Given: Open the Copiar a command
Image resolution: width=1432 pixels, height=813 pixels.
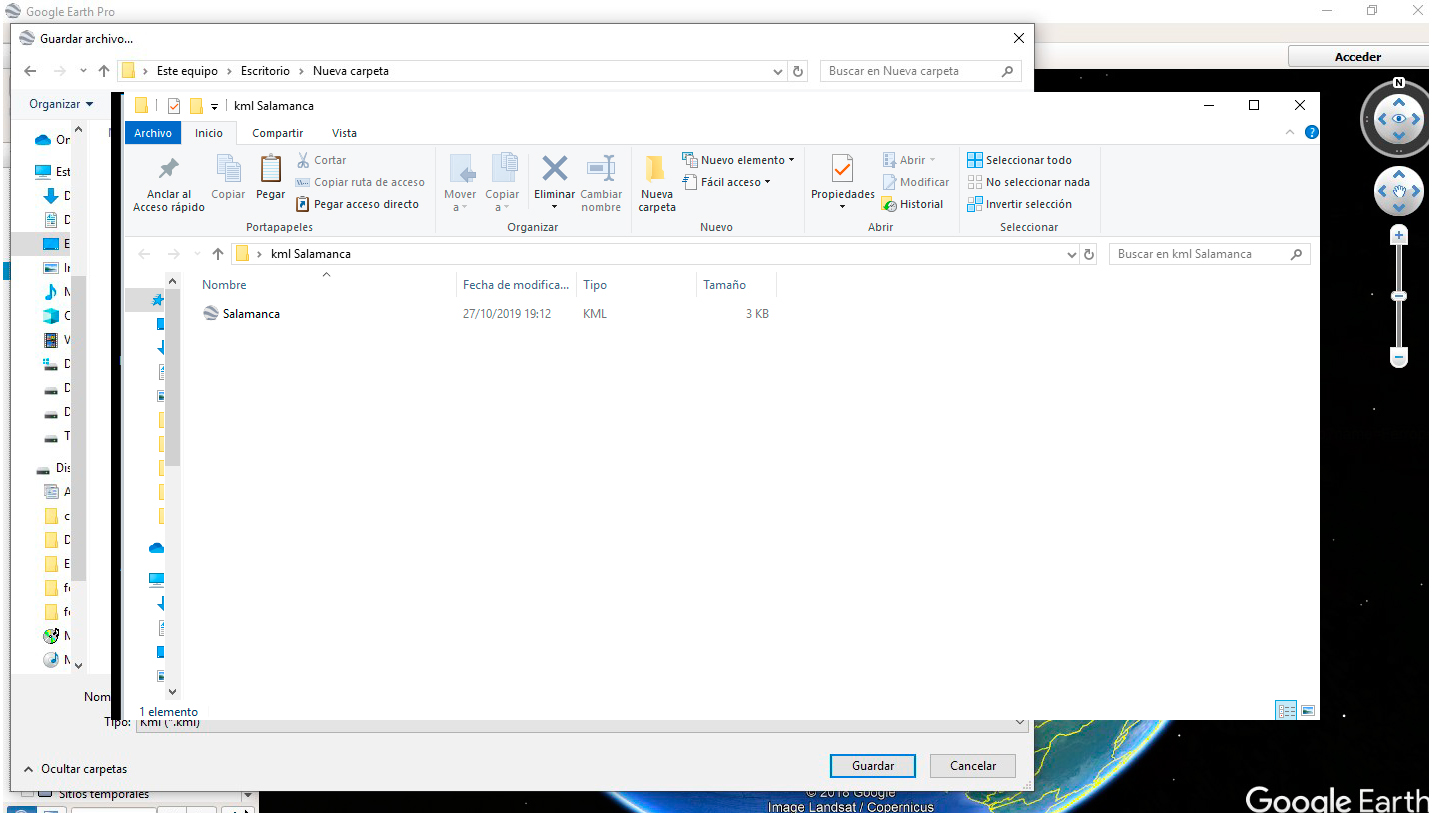Looking at the screenshot, I should point(502,183).
